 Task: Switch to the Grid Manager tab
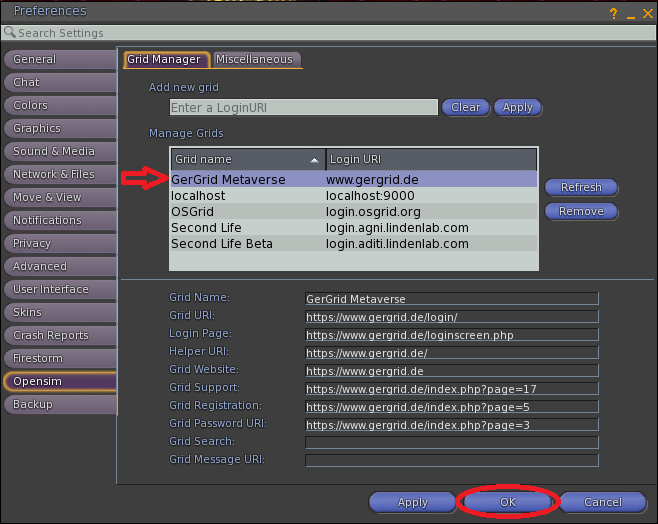pyautogui.click(x=166, y=60)
